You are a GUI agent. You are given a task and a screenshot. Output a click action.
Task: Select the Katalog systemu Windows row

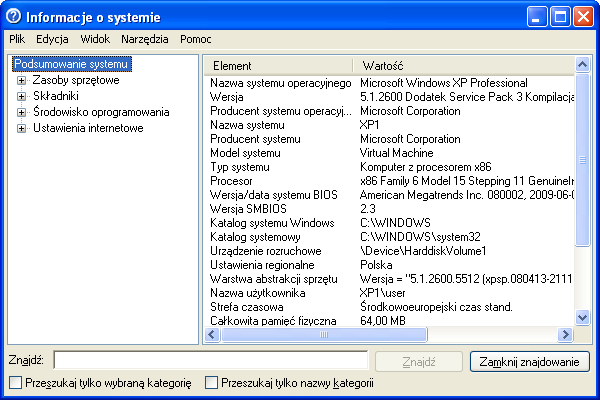389,223
